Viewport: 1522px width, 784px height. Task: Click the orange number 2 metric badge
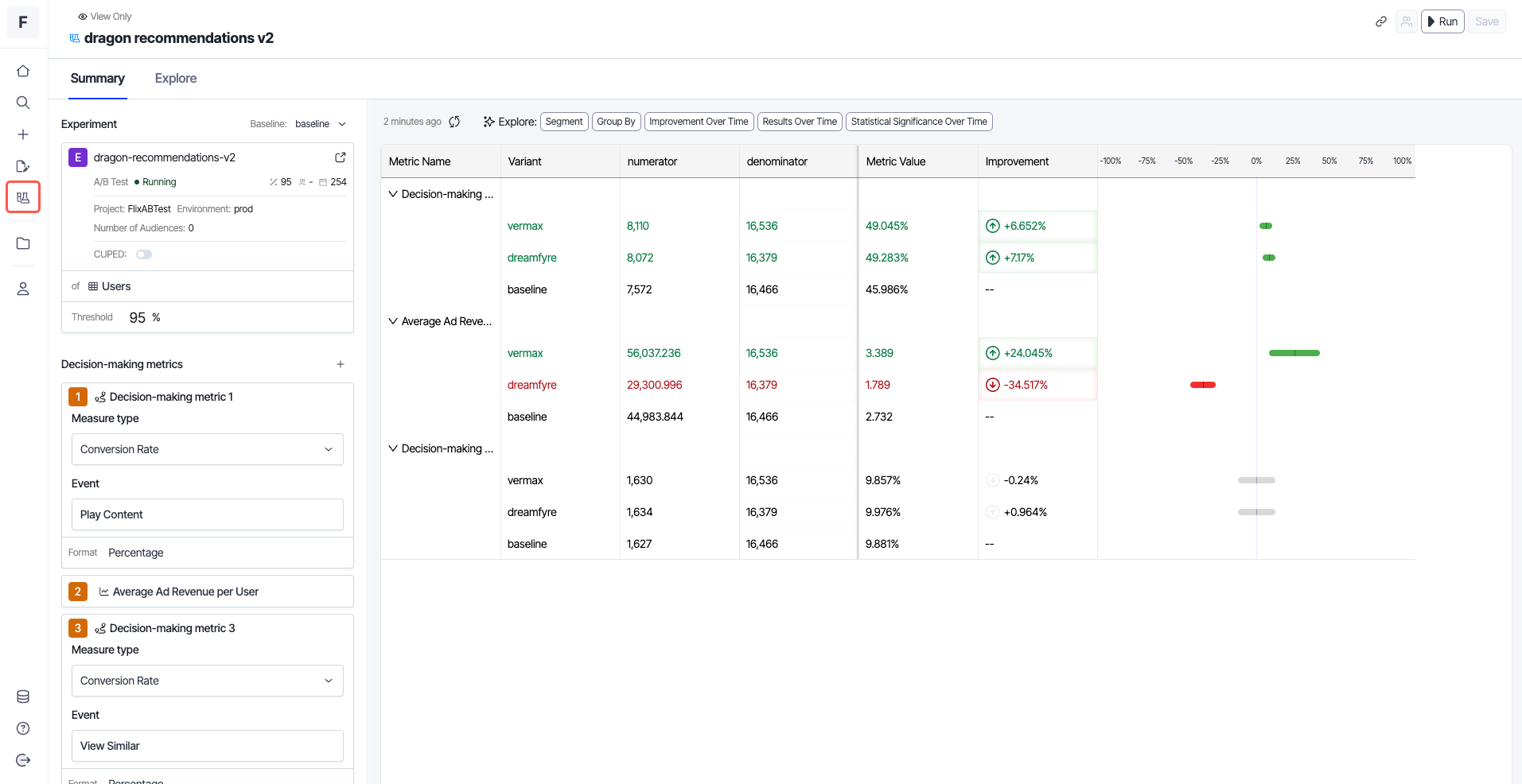78,592
